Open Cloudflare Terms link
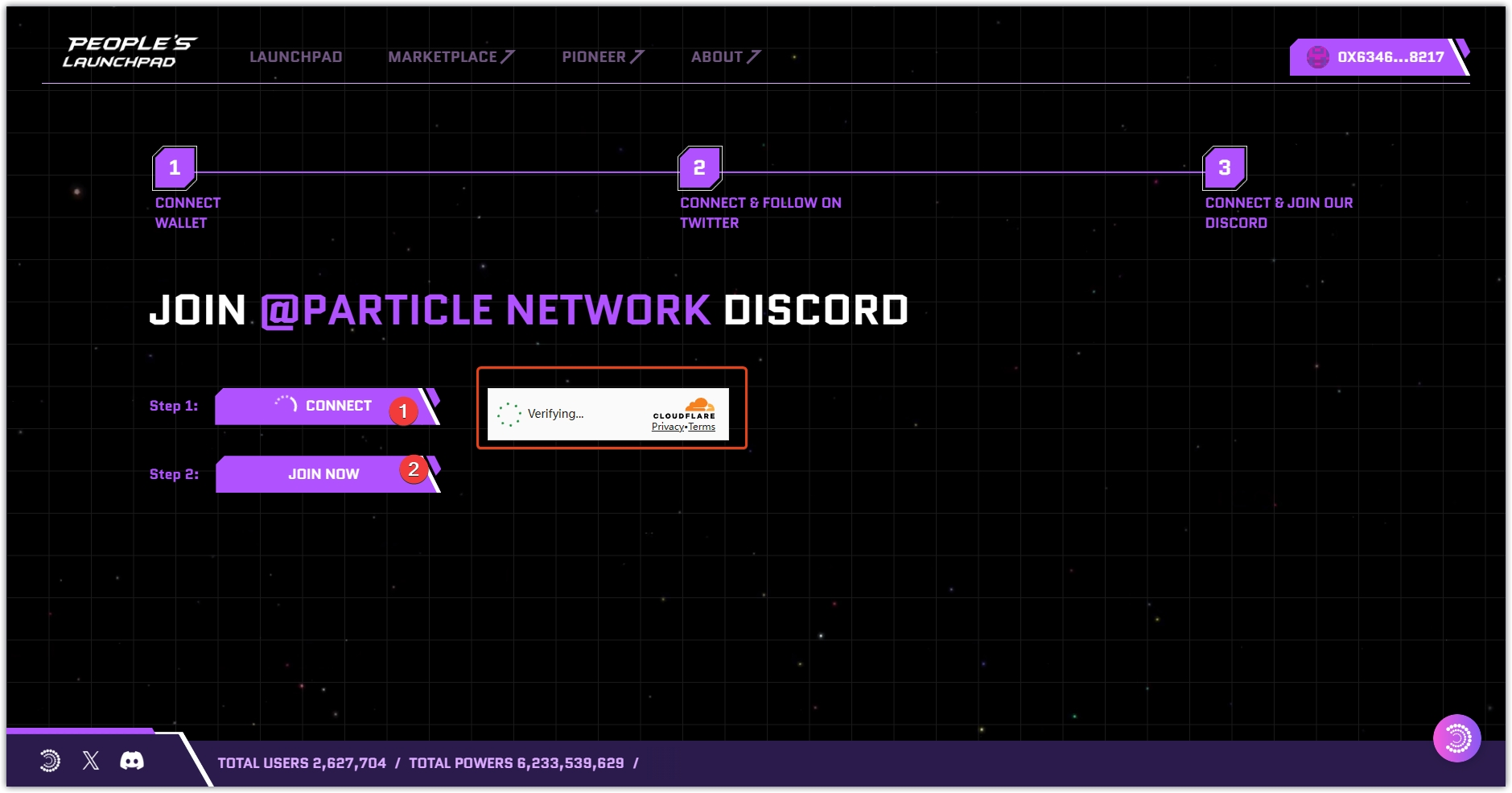The height and width of the screenshot is (793, 1512). click(x=702, y=427)
